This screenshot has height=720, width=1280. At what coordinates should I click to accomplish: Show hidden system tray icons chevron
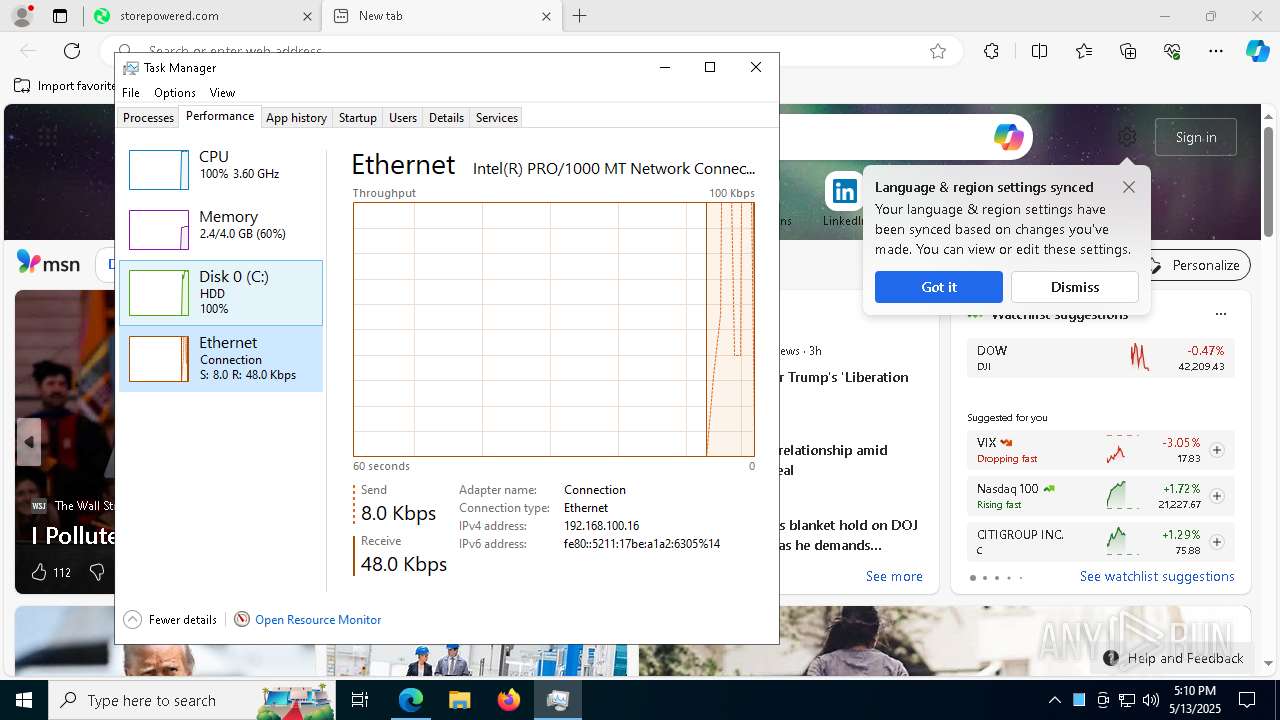[x=1054, y=700]
